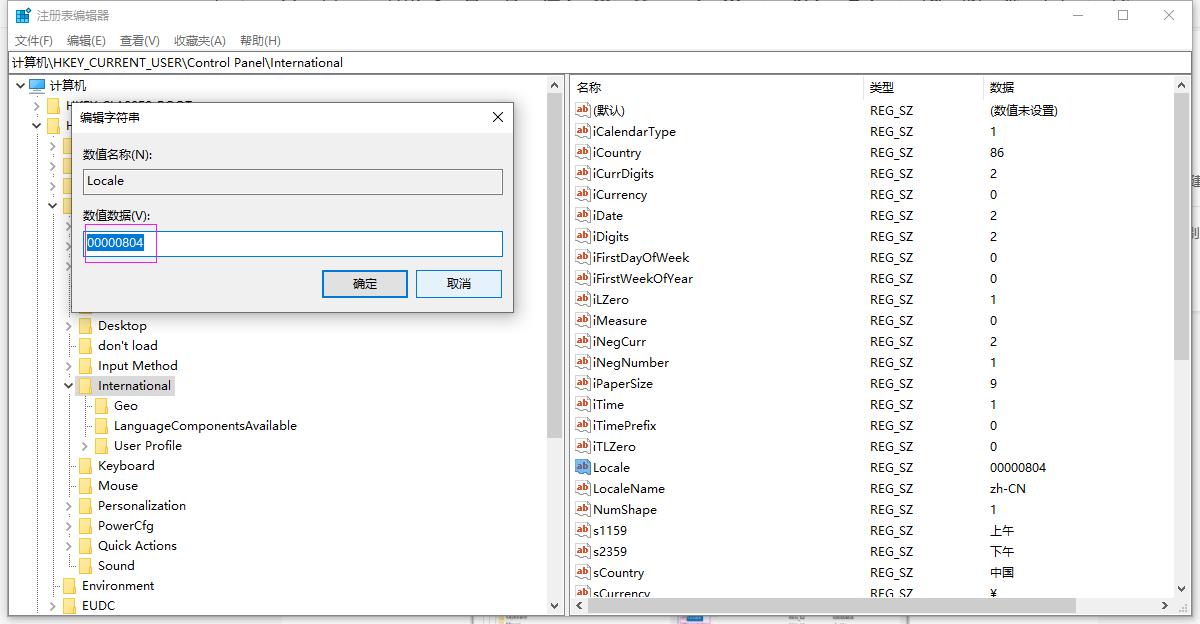Click the folder icon of International key
Screen dimensions: 1200x624
(84, 385)
